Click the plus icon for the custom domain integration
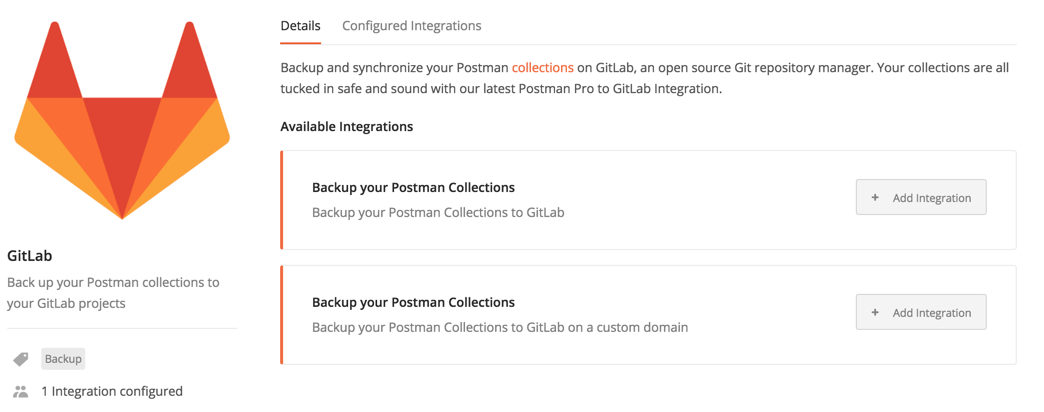The width and height of the screenshot is (1044, 412). 875,313
